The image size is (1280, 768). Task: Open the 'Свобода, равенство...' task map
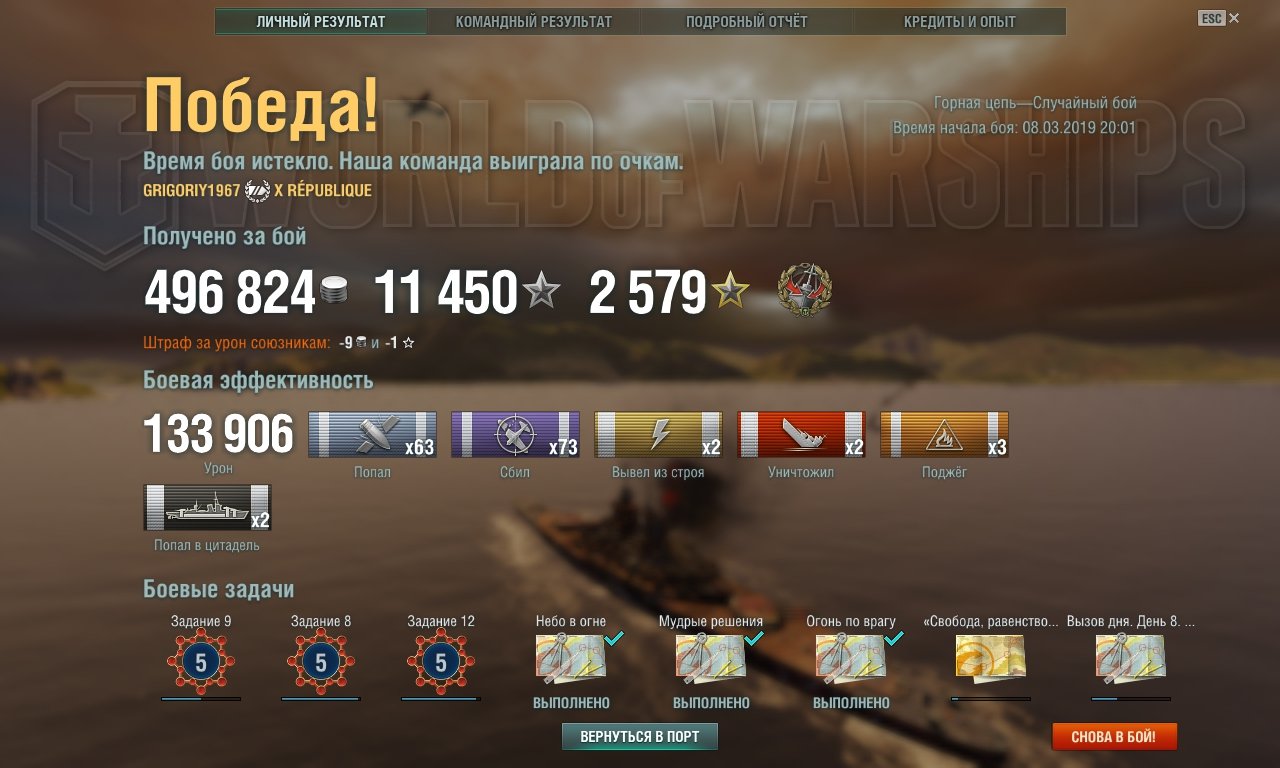click(x=991, y=659)
